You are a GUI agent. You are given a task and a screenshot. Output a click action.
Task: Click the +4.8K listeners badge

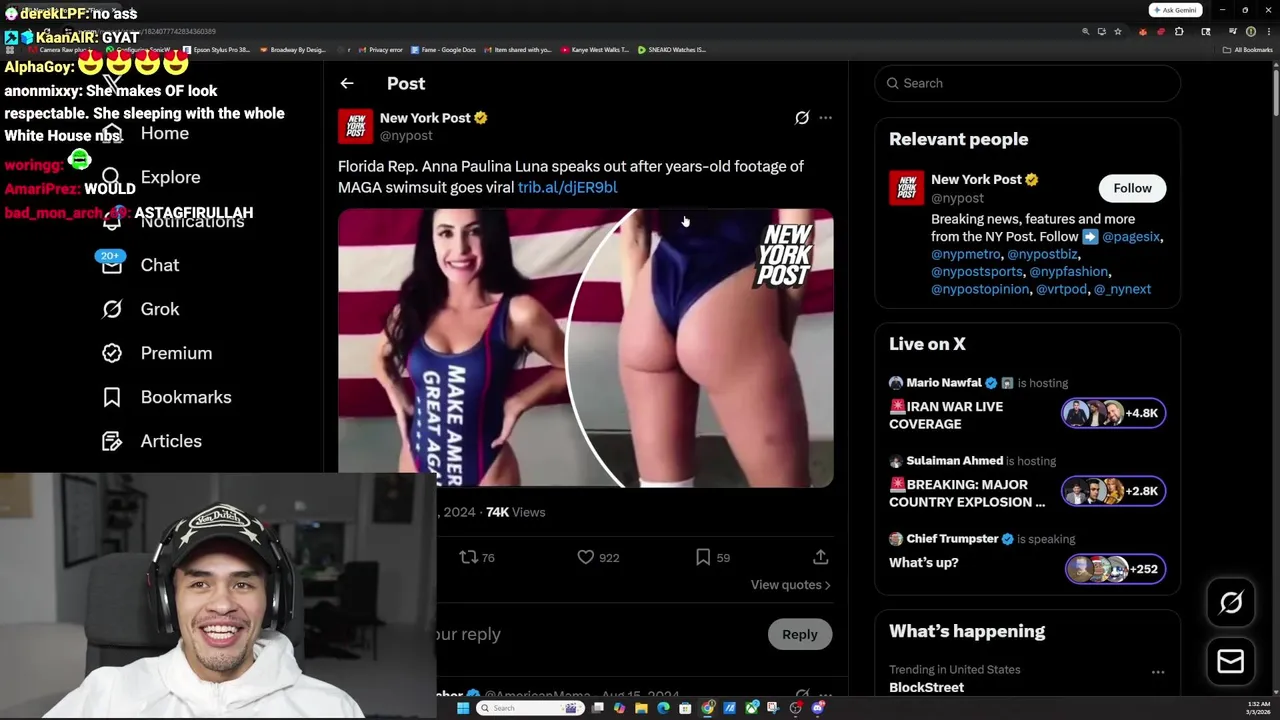point(1113,413)
